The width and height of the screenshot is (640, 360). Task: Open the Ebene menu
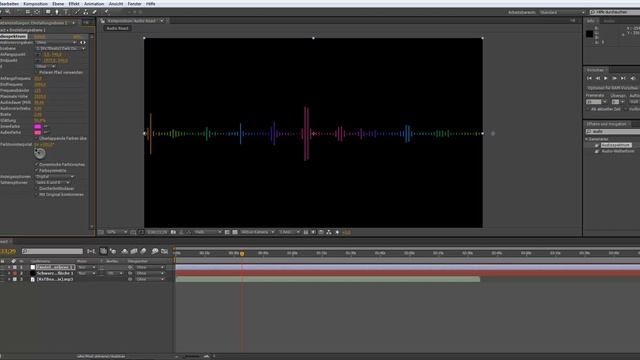tap(58, 4)
